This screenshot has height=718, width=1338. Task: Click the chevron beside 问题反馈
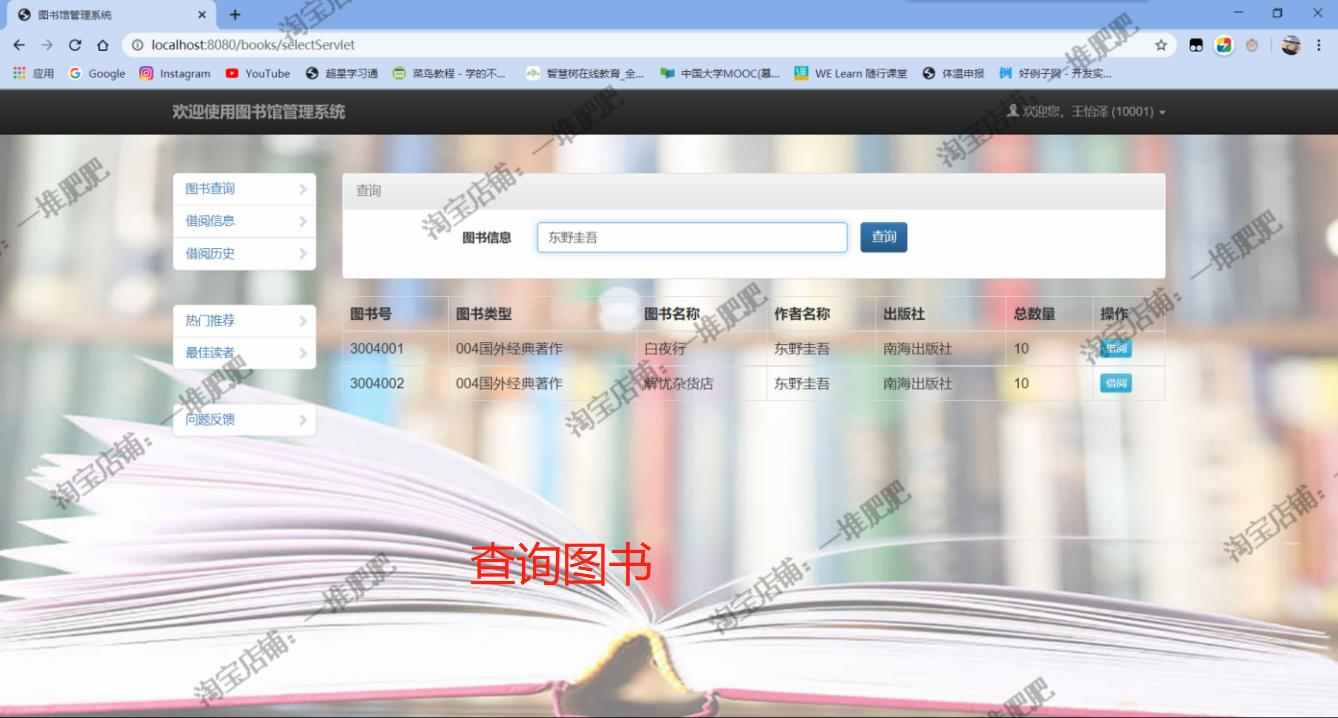(303, 420)
